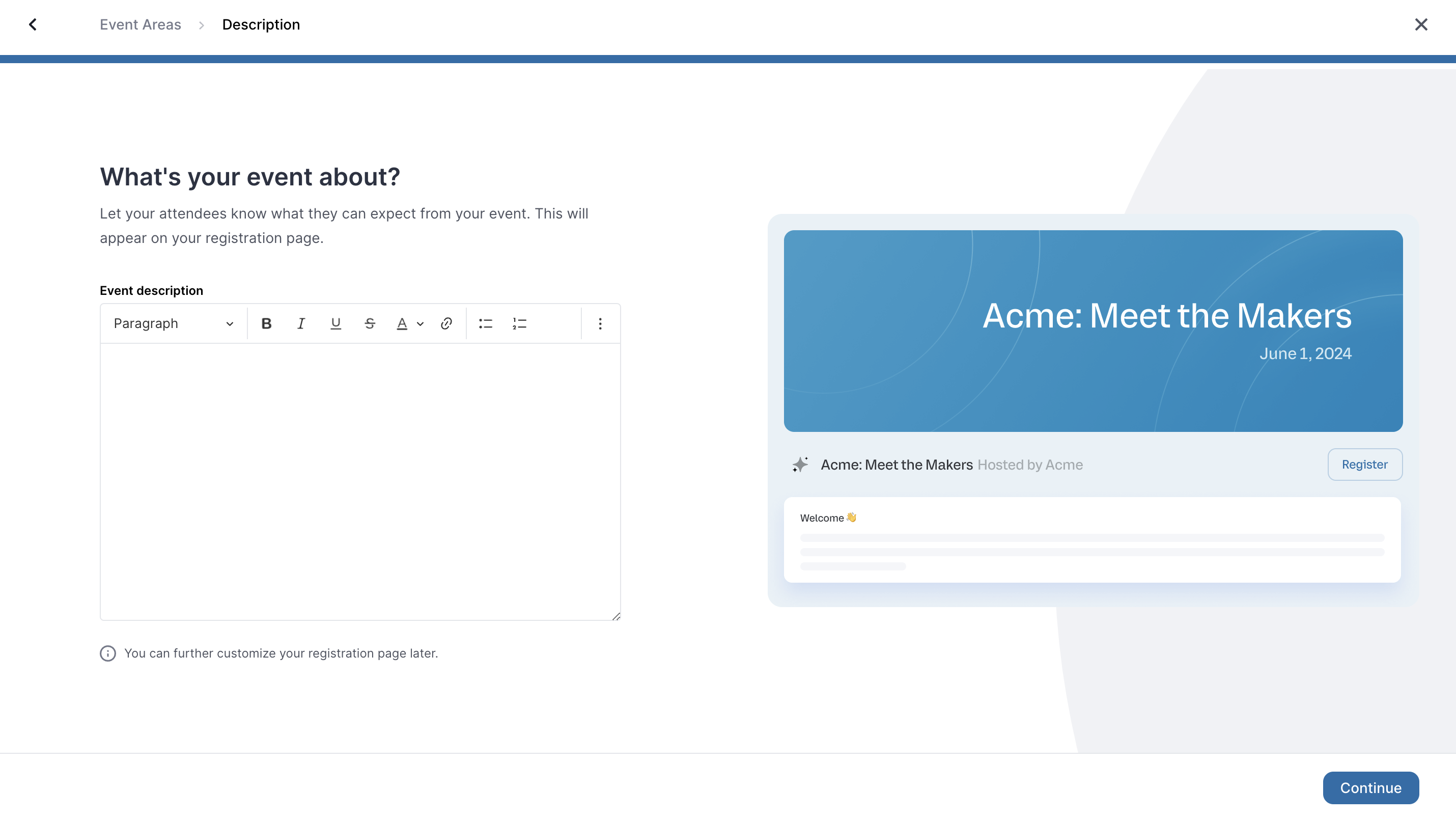Go back using the left arrow
Screen dimensions: 1456x819
point(33,24)
